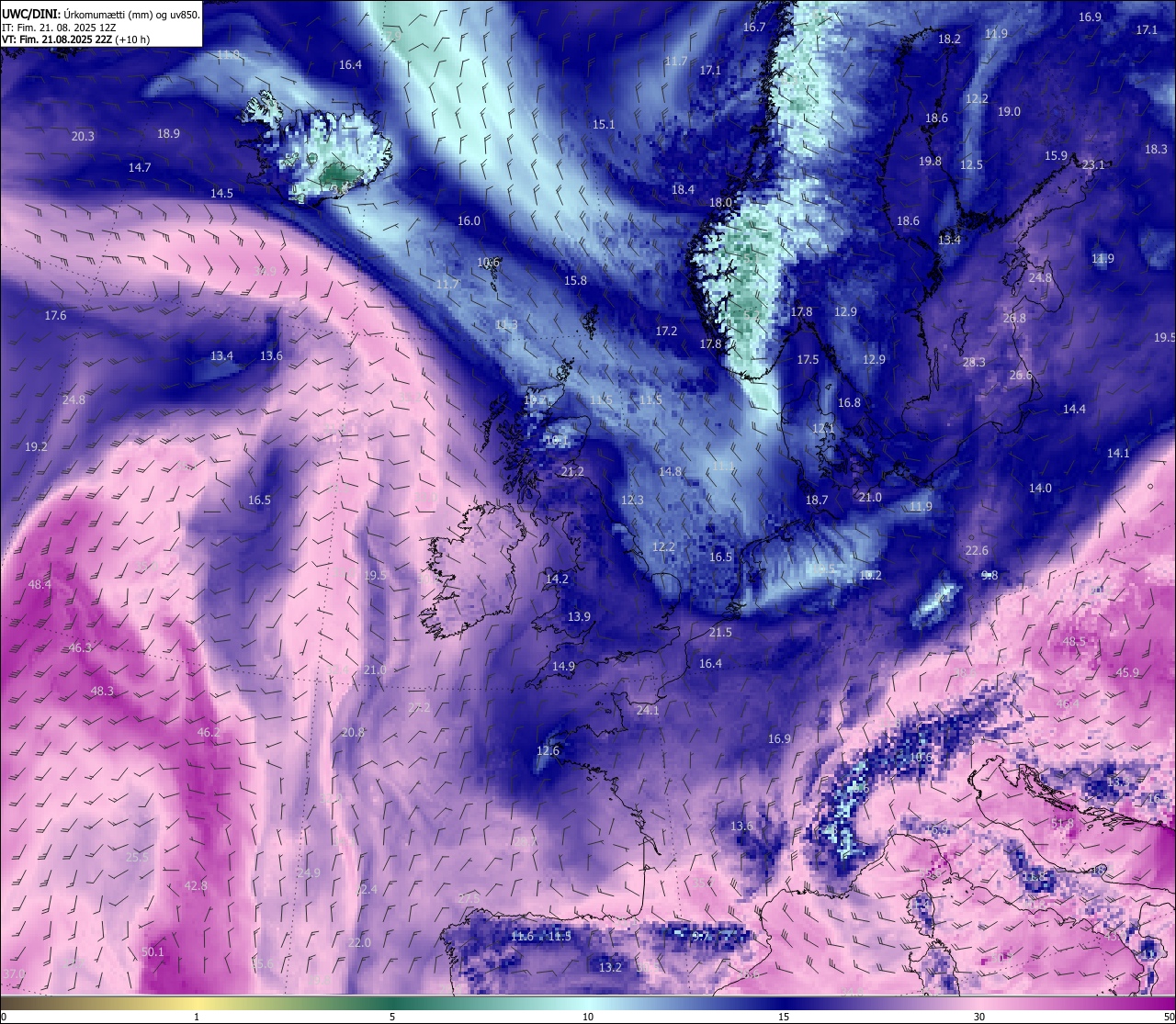The image size is (1176, 1024).
Task: Click the map value 18.9
Action: click(x=168, y=133)
